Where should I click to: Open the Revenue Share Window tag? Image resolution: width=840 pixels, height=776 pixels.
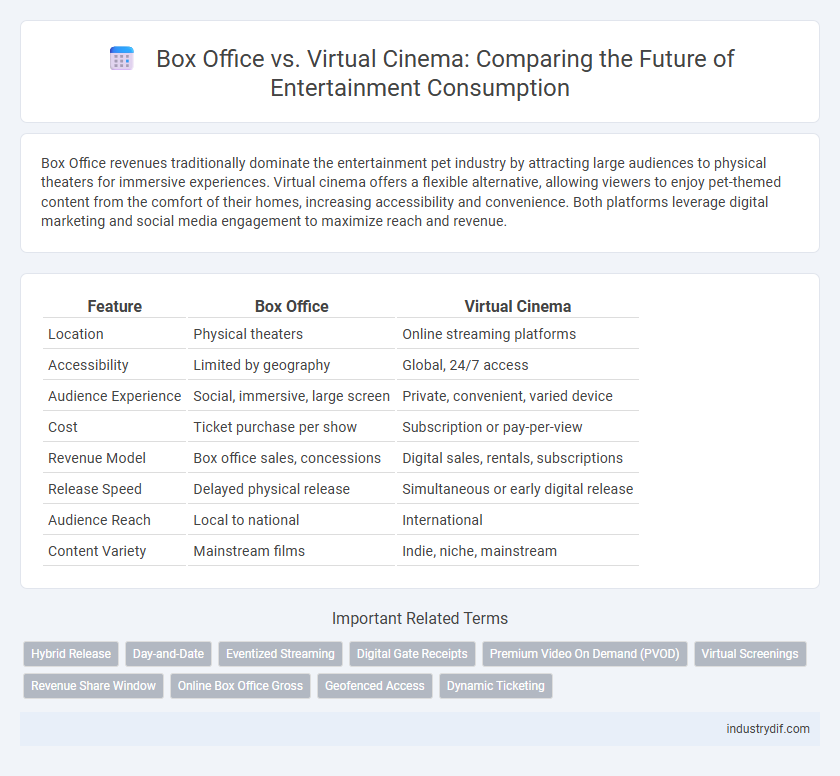[93, 686]
